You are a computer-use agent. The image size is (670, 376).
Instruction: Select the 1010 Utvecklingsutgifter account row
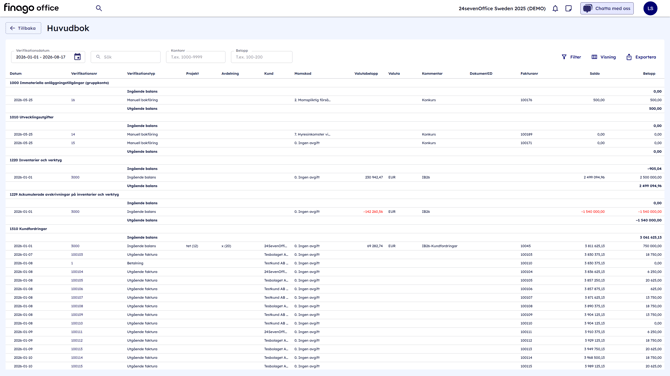[335, 117]
